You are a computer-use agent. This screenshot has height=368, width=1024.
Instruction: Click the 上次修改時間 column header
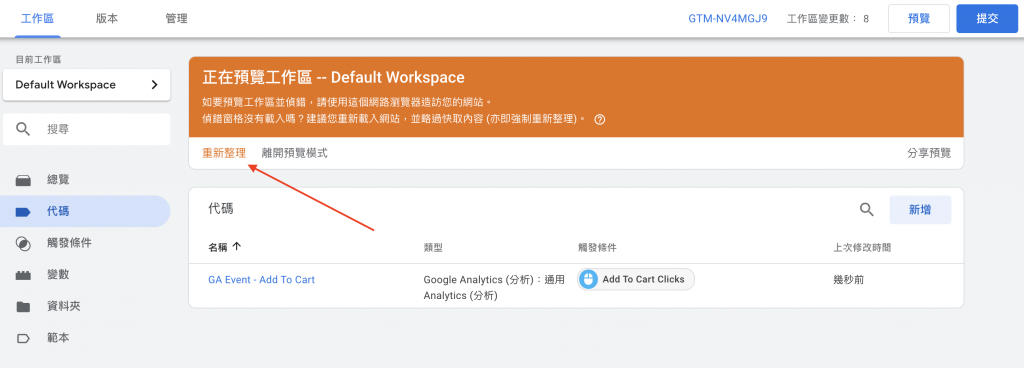(863, 248)
